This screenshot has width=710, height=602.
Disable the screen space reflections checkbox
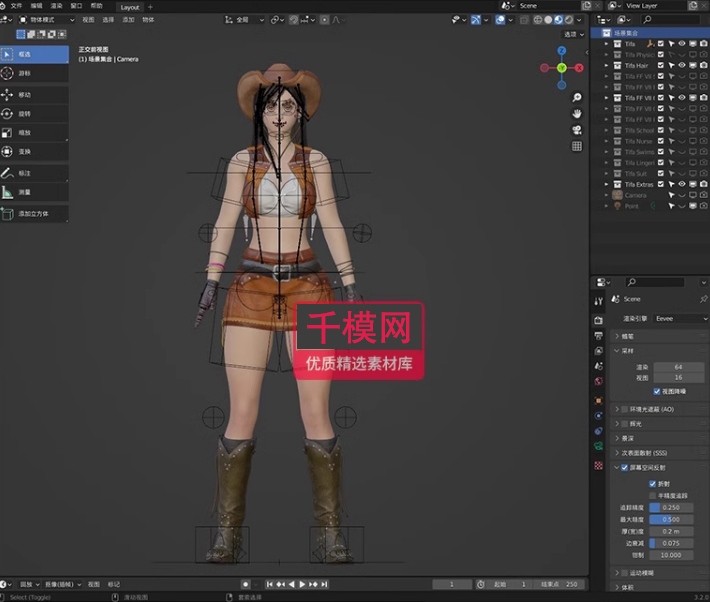[x=625, y=467]
